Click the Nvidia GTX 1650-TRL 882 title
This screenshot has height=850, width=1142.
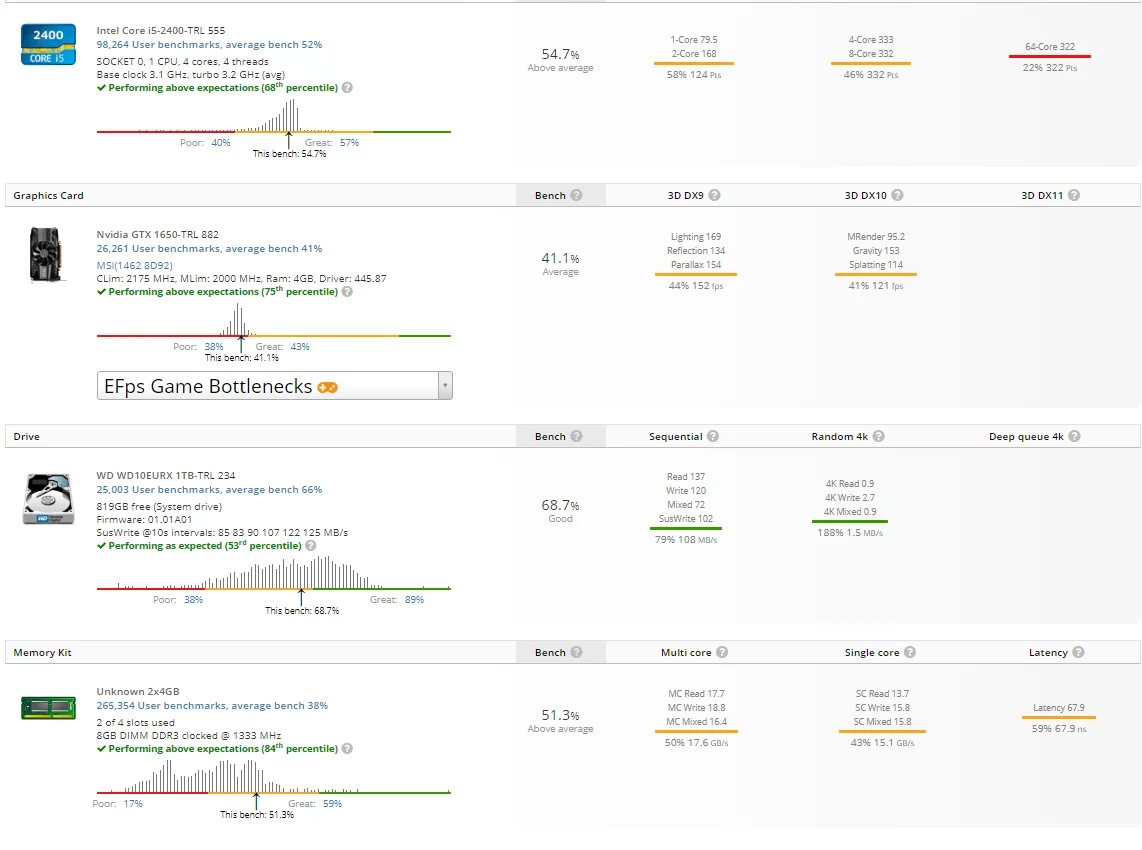[157, 235]
